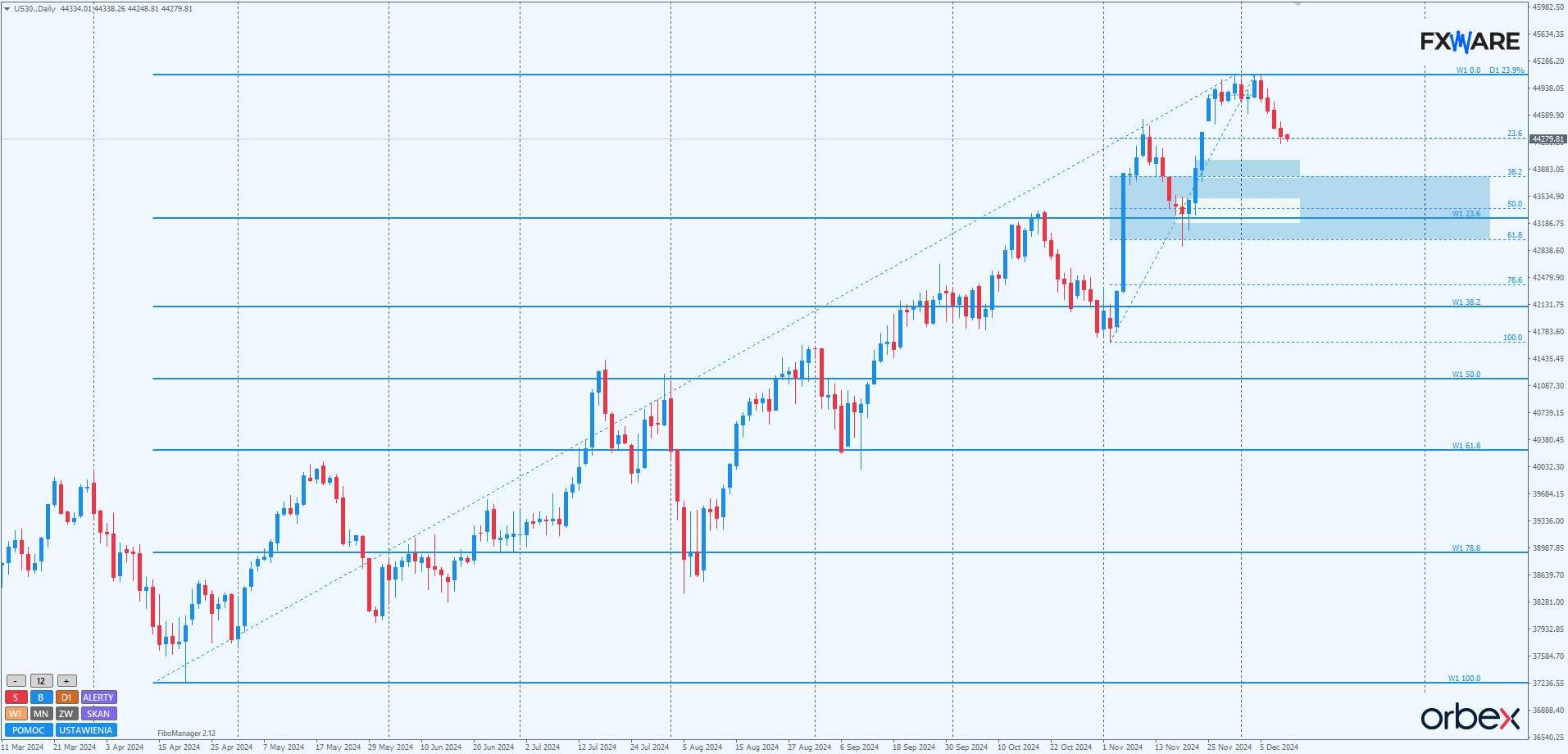Click the orbex logo
Image resolution: width=1568 pixels, height=754 pixels.
(1470, 717)
